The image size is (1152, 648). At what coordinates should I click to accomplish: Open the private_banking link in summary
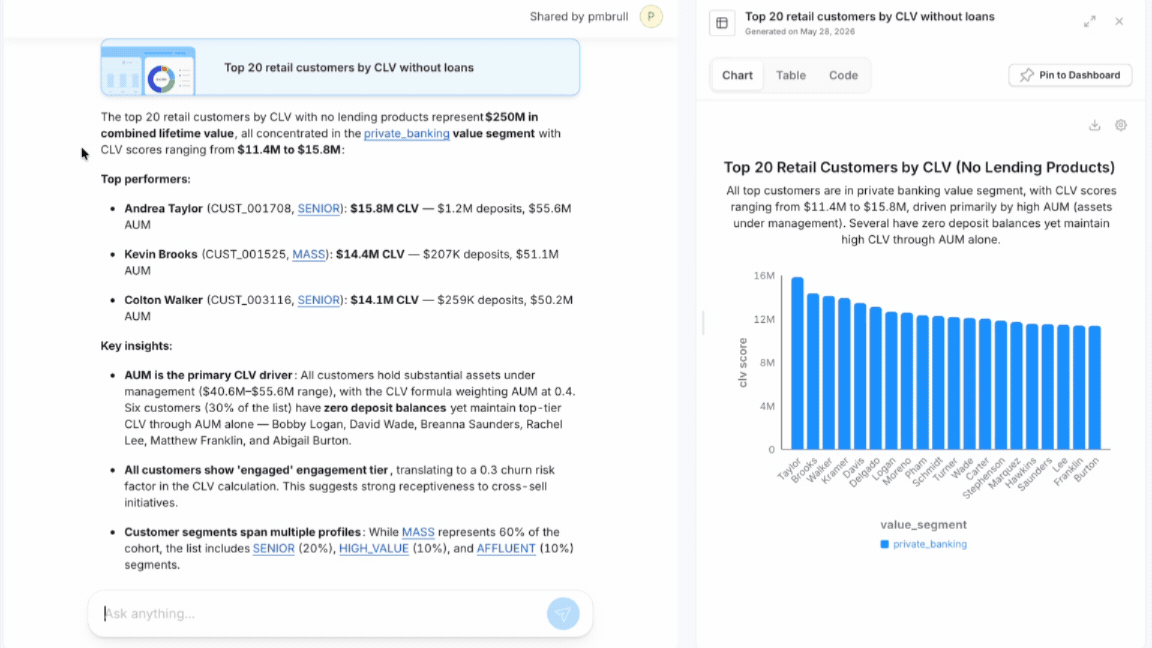pos(406,133)
